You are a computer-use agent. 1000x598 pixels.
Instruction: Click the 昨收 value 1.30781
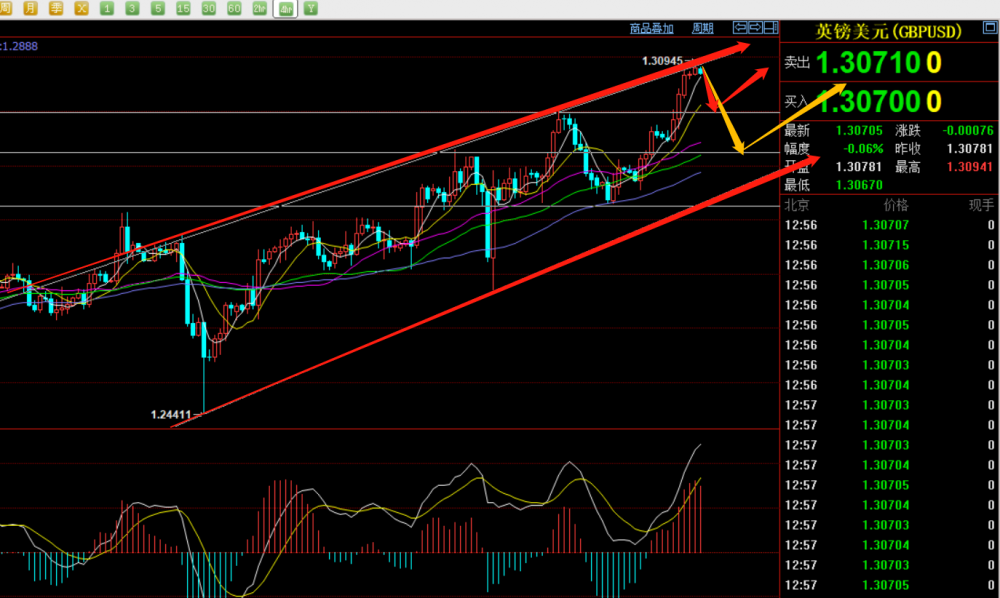(x=969, y=149)
